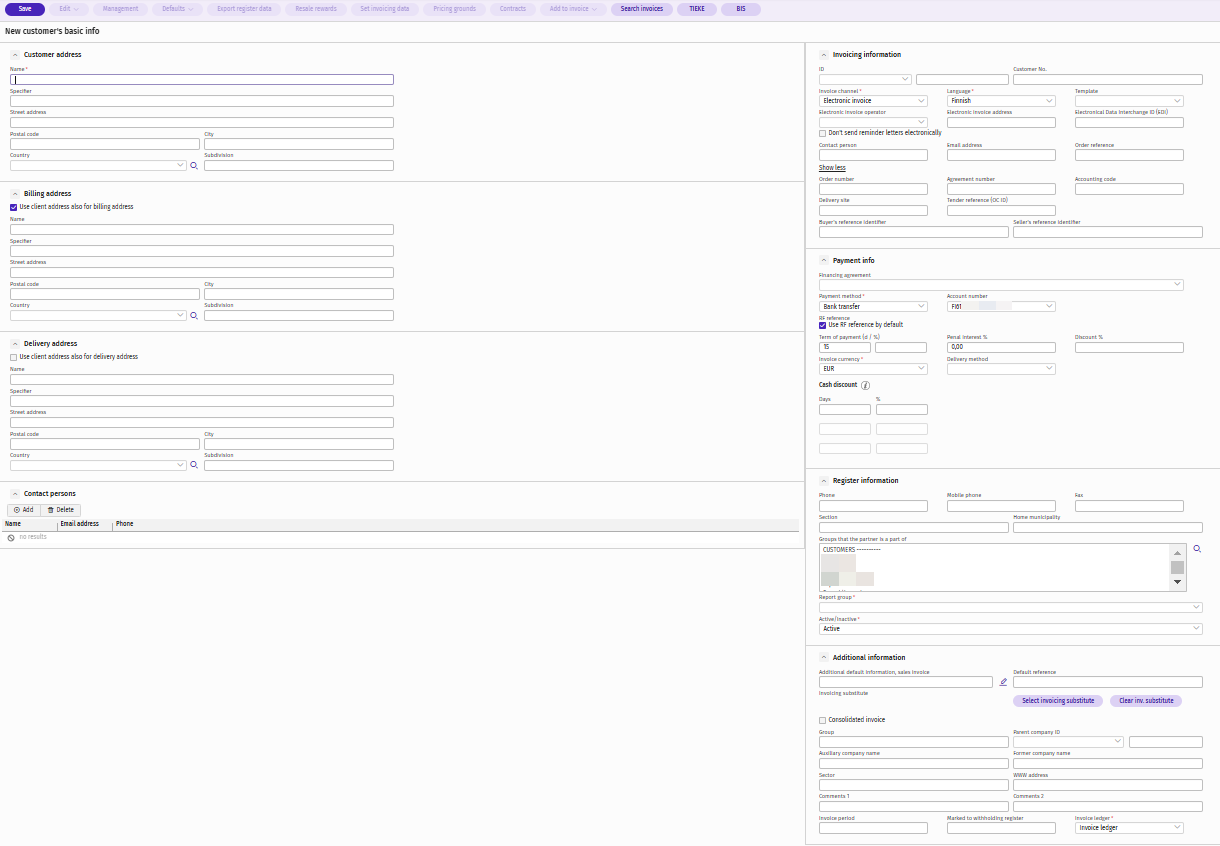The image size is (1220, 846).
Task: Click the TIEKE toolbar button
Action: 696,9
